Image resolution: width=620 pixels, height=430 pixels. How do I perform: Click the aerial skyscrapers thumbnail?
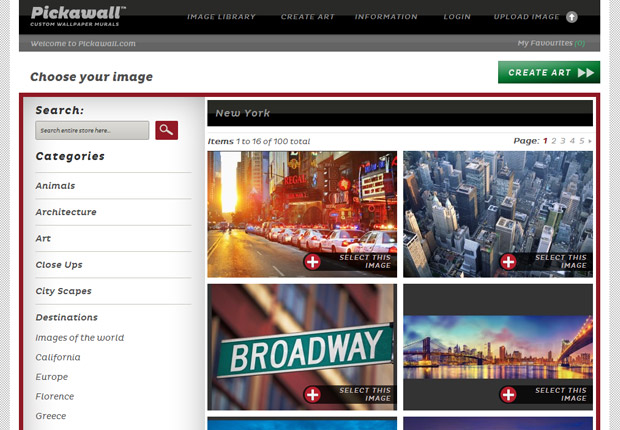click(498, 214)
